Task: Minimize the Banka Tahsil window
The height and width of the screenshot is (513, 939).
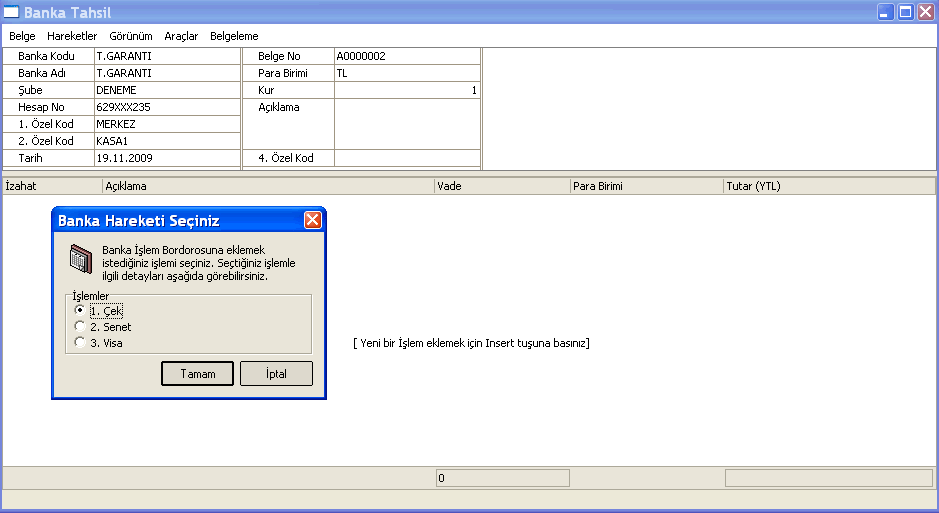Action: click(x=886, y=12)
